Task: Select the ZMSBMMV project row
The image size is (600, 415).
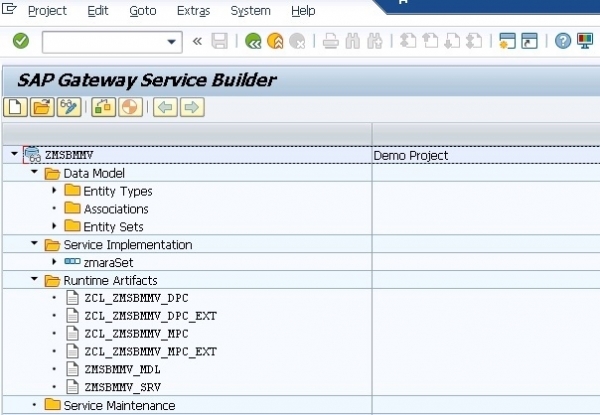Action: pos(300,155)
